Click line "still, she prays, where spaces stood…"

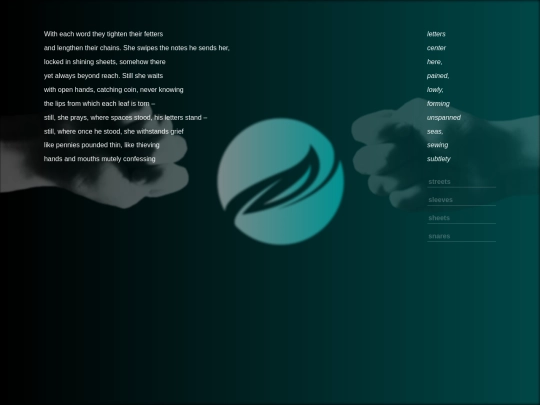tap(125, 118)
